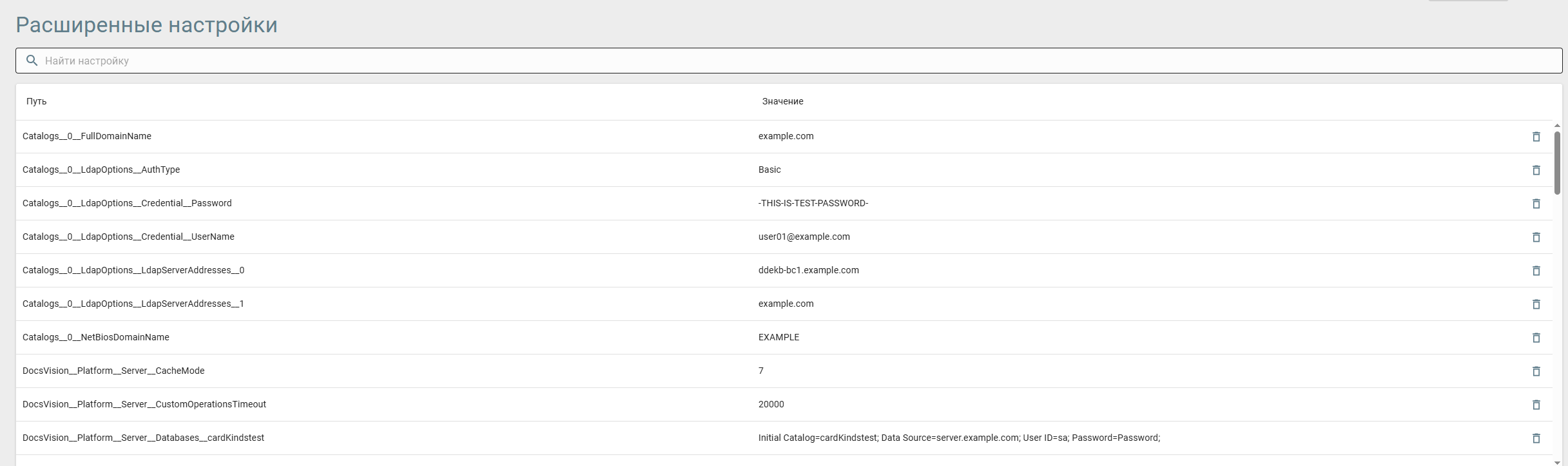
Task: Select the CacheMode value 7
Action: point(761,371)
